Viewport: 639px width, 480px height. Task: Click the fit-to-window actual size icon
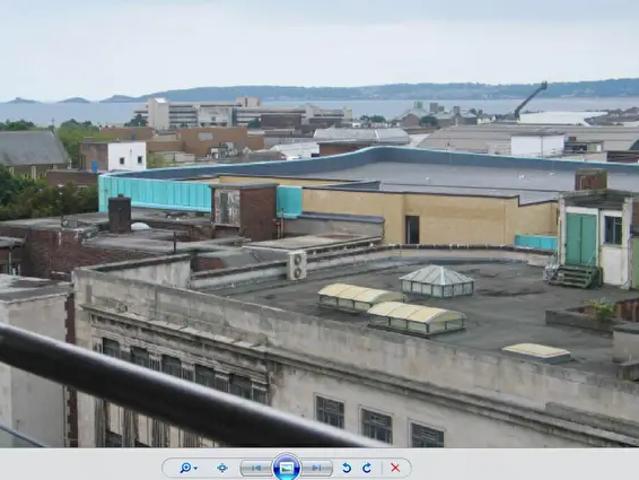tap(222, 468)
